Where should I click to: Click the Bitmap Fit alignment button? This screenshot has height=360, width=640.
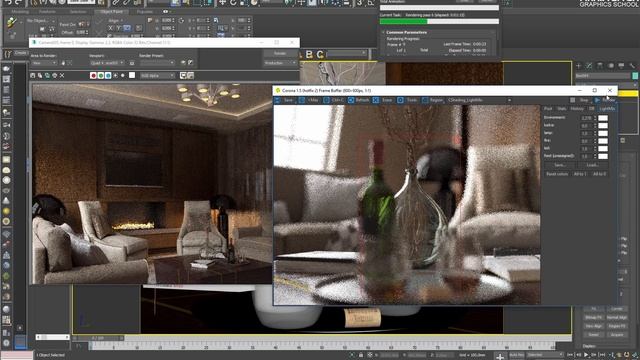point(593,317)
